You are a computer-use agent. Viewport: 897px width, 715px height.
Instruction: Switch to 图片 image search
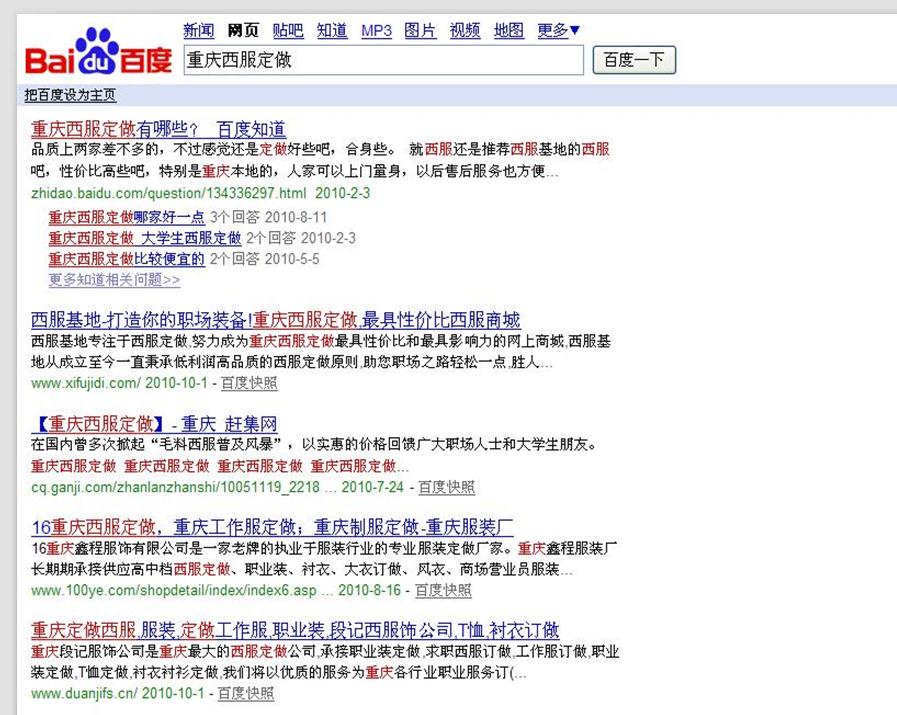420,30
